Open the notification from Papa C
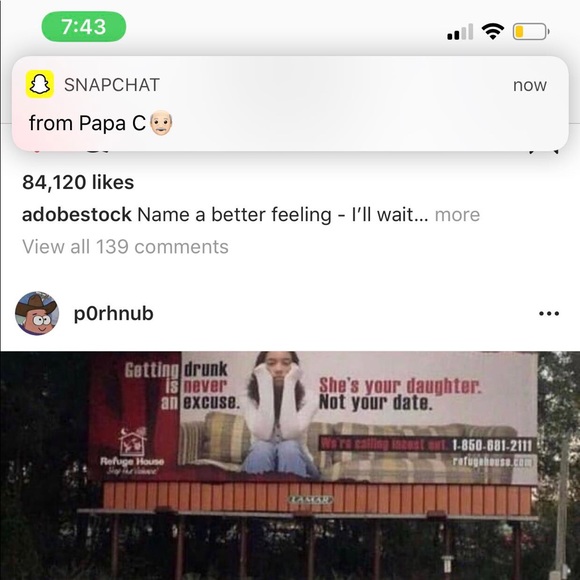 point(290,104)
